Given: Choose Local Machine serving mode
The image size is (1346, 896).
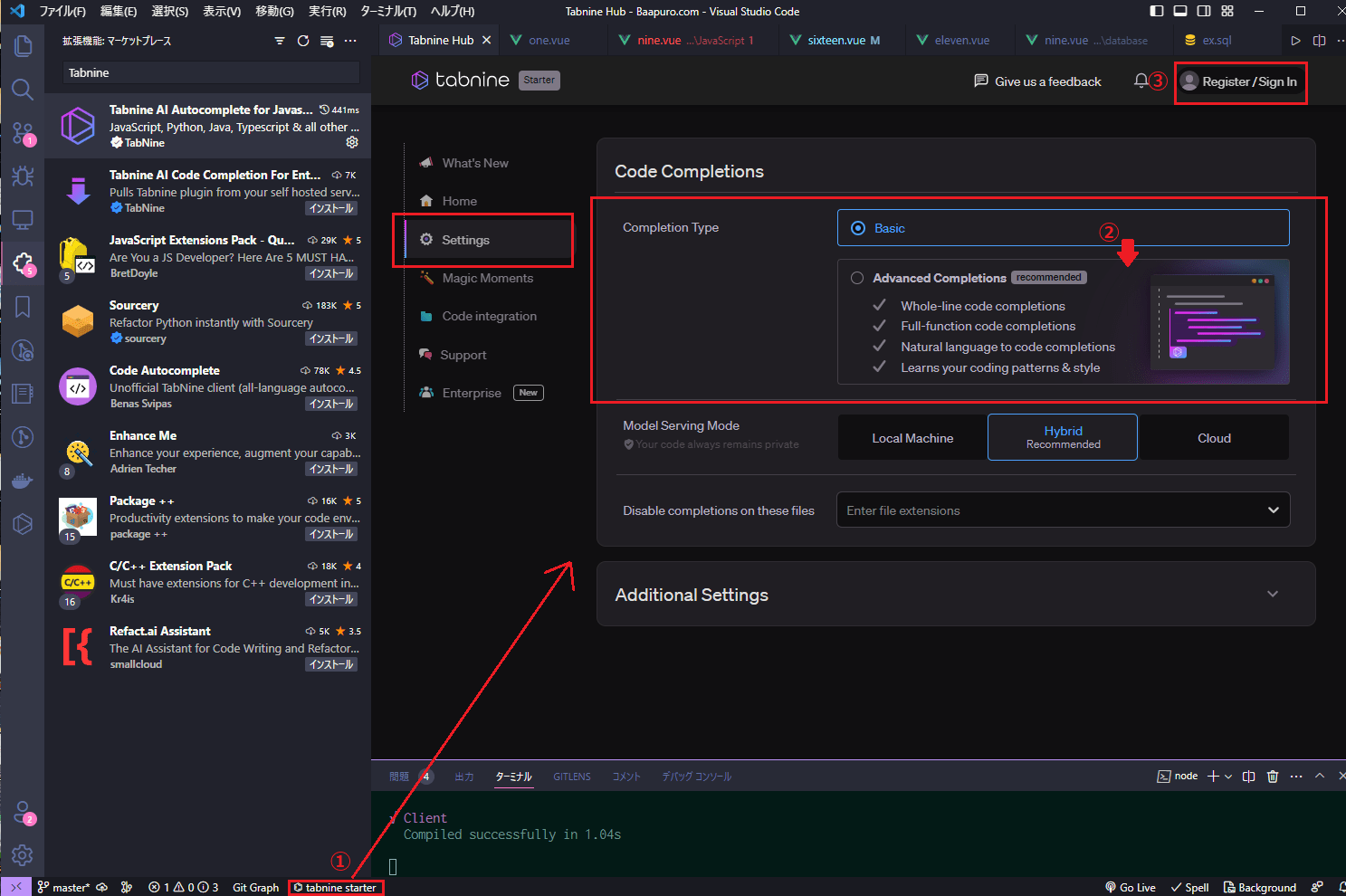Looking at the screenshot, I should [912, 438].
